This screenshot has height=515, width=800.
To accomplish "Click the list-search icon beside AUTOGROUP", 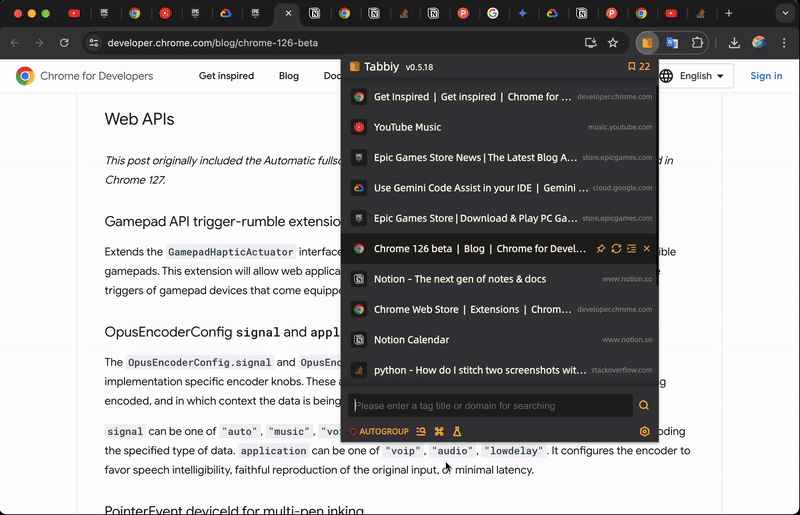I will [421, 431].
